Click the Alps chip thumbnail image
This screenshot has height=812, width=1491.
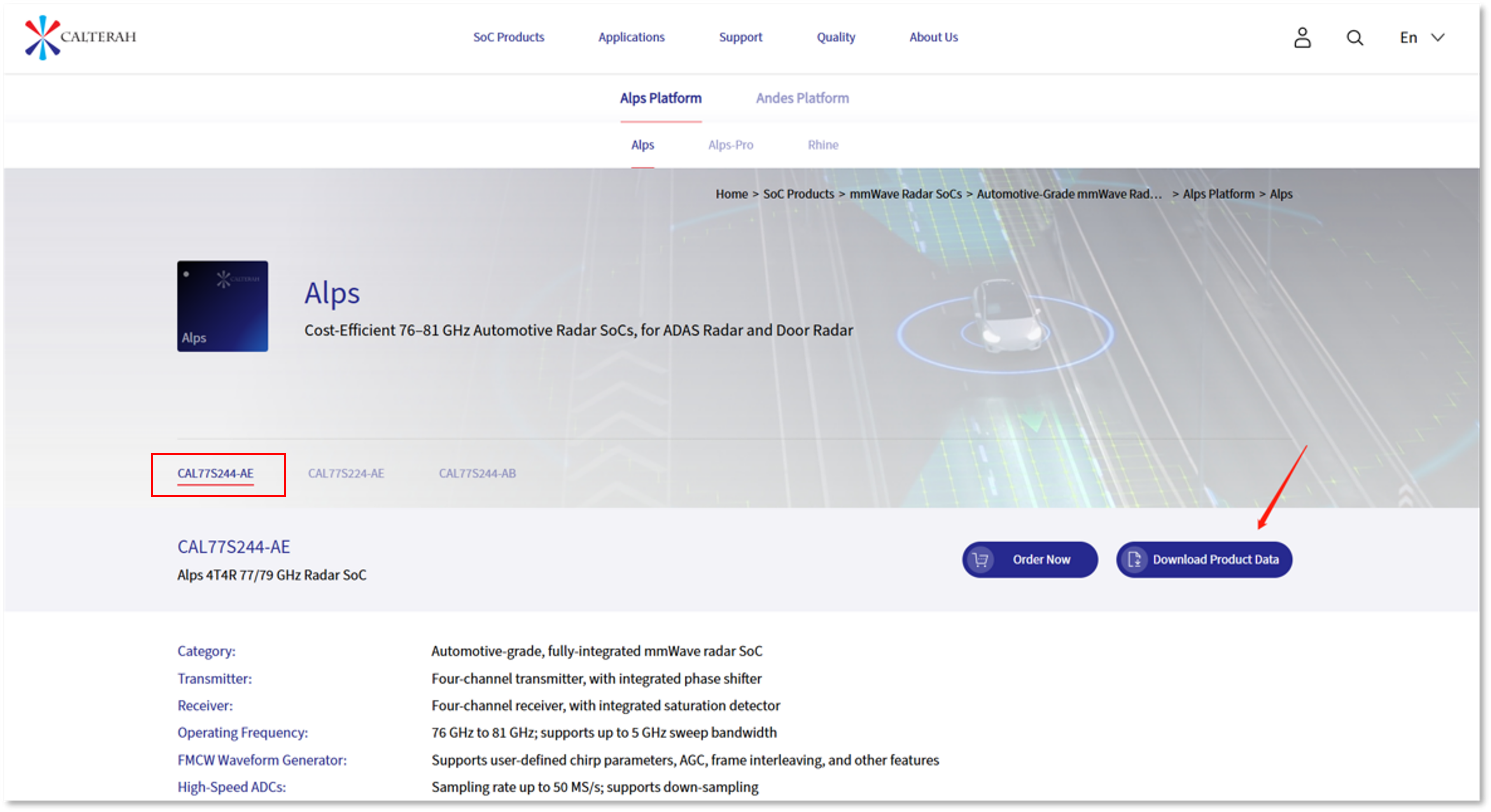(x=222, y=306)
